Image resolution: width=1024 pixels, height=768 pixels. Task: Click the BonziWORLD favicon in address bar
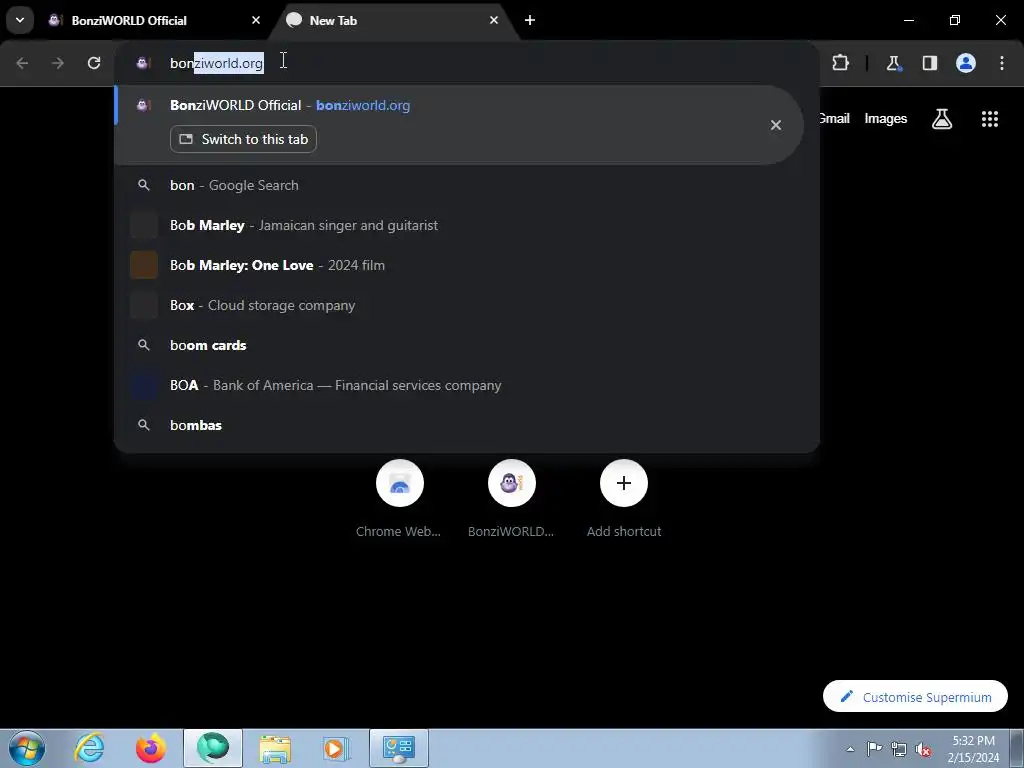(x=143, y=63)
